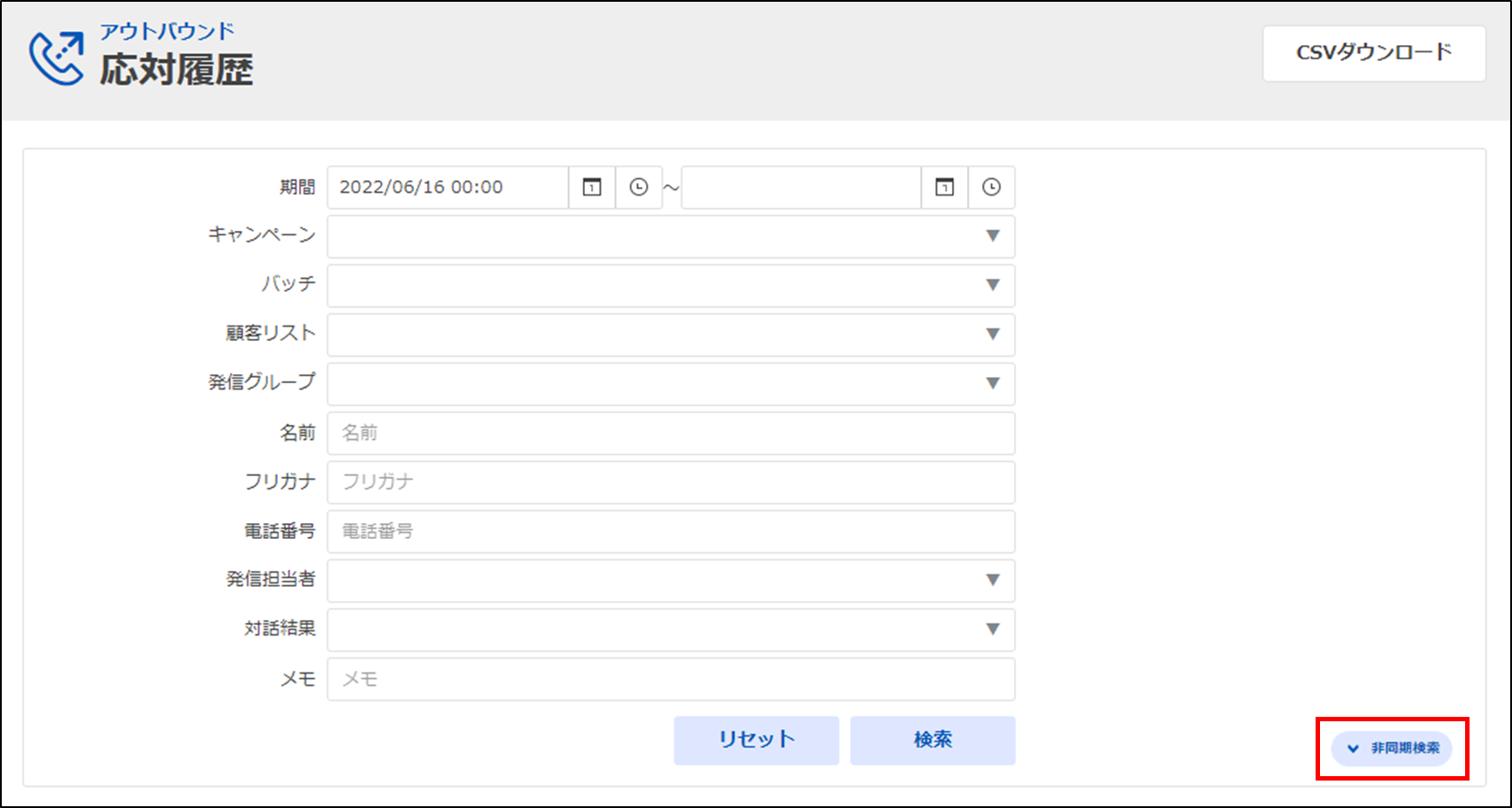Open the end time clock picker

[991, 188]
